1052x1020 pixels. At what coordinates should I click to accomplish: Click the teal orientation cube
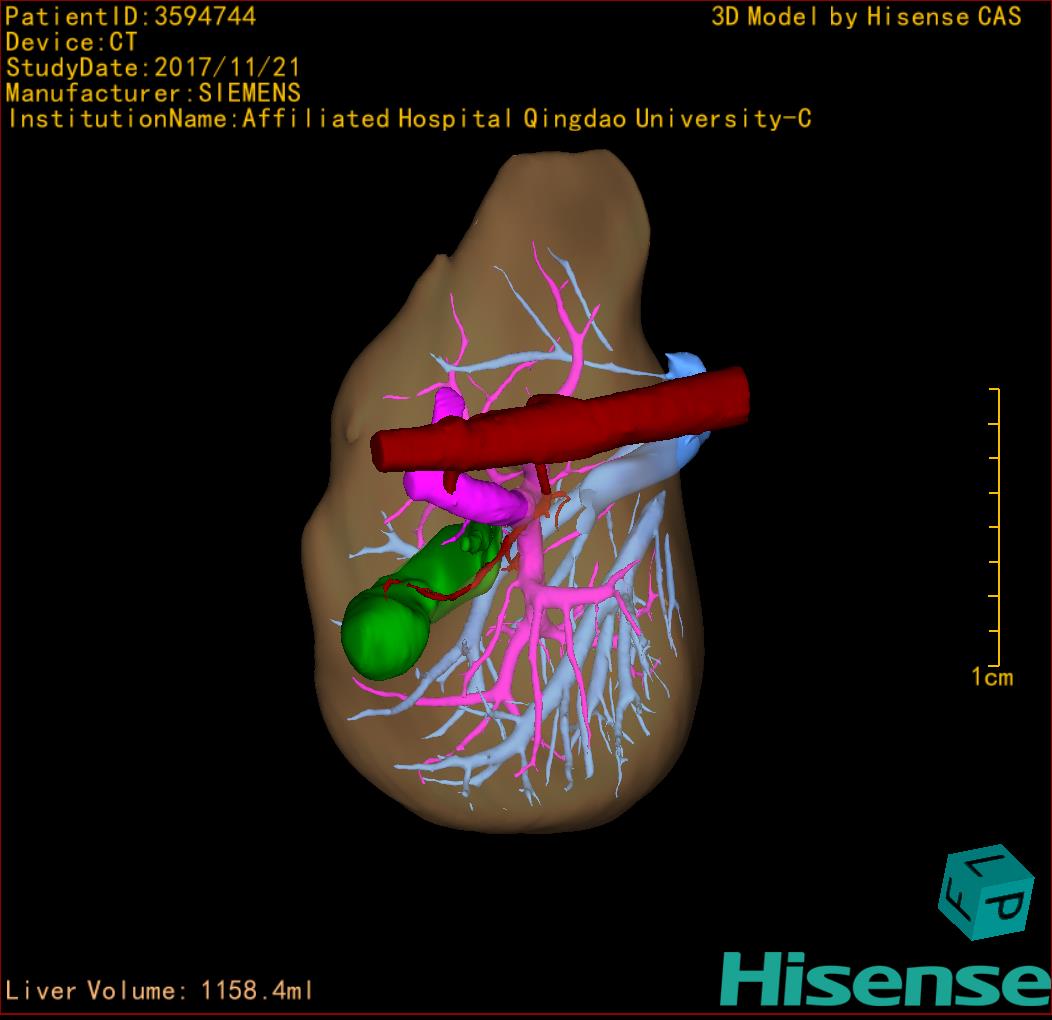(986, 892)
